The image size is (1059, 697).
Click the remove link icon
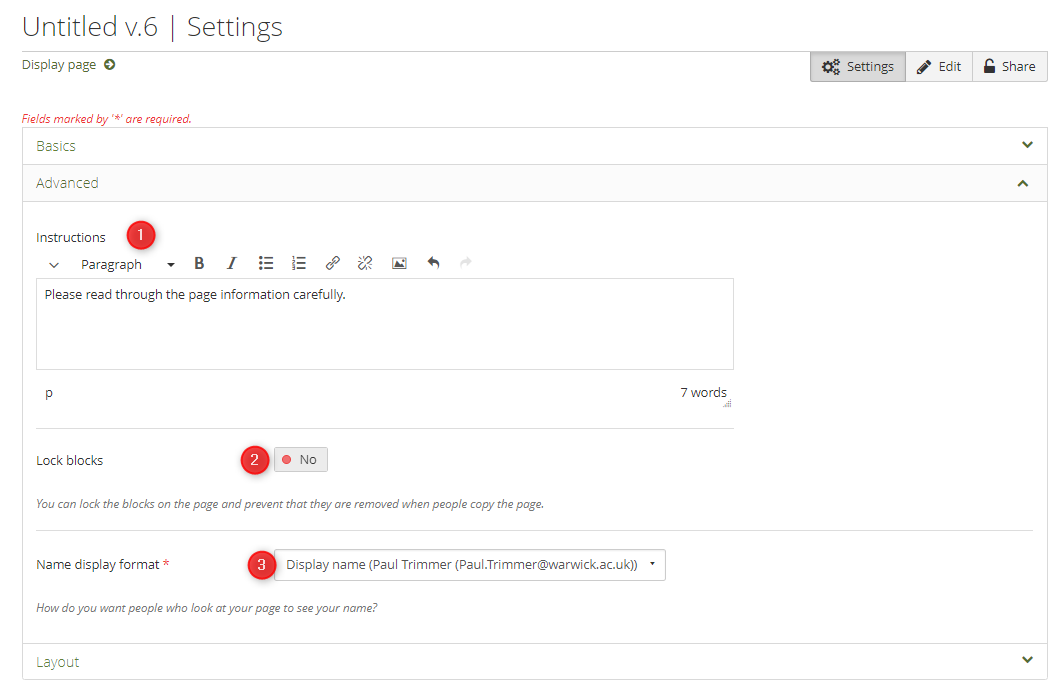coord(365,264)
